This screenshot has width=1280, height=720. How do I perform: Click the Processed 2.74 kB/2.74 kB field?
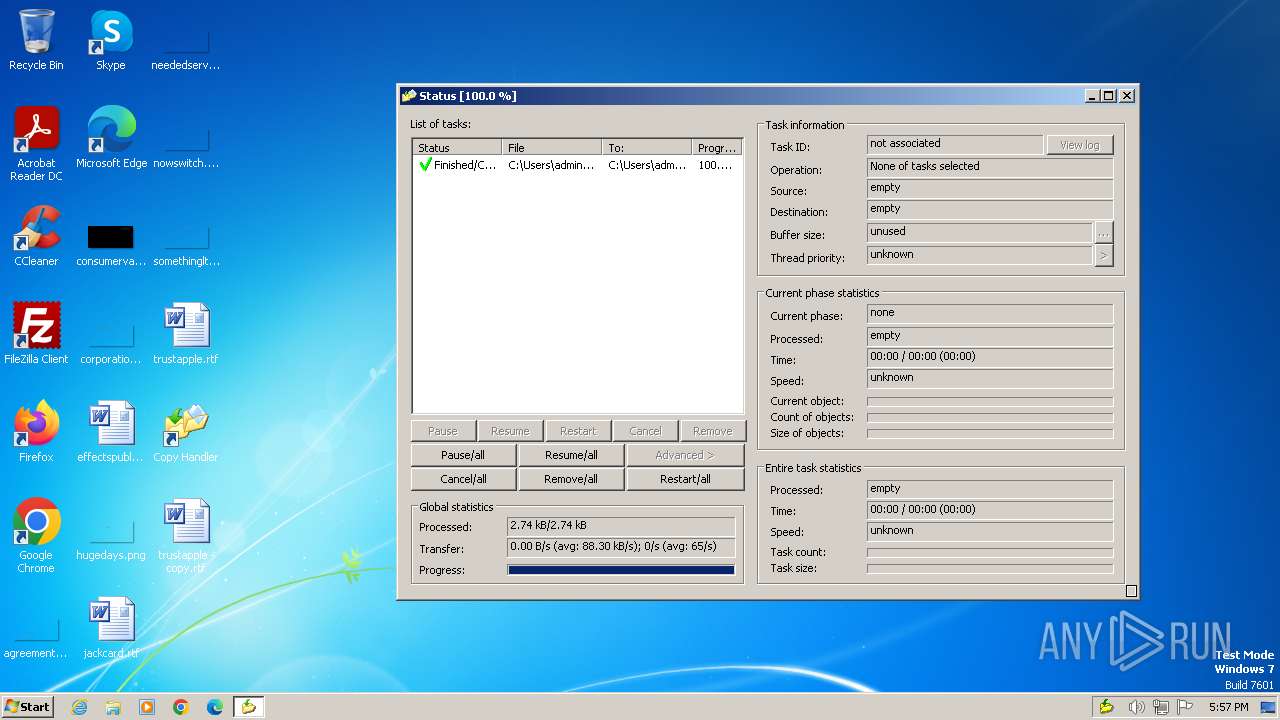coord(621,526)
